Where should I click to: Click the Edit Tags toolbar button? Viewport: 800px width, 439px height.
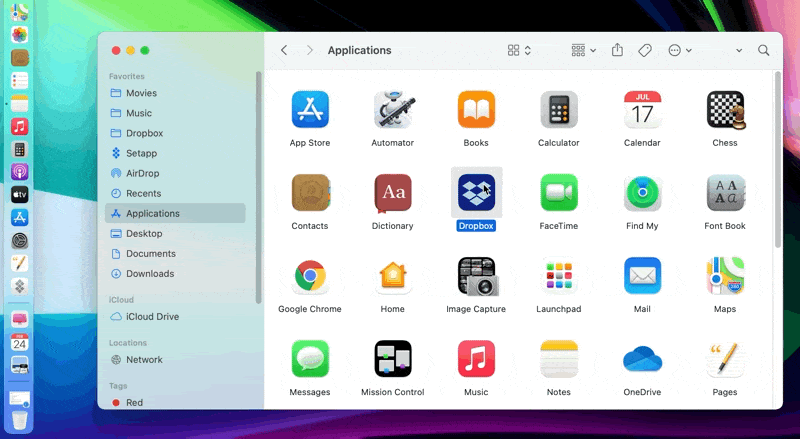(x=645, y=50)
